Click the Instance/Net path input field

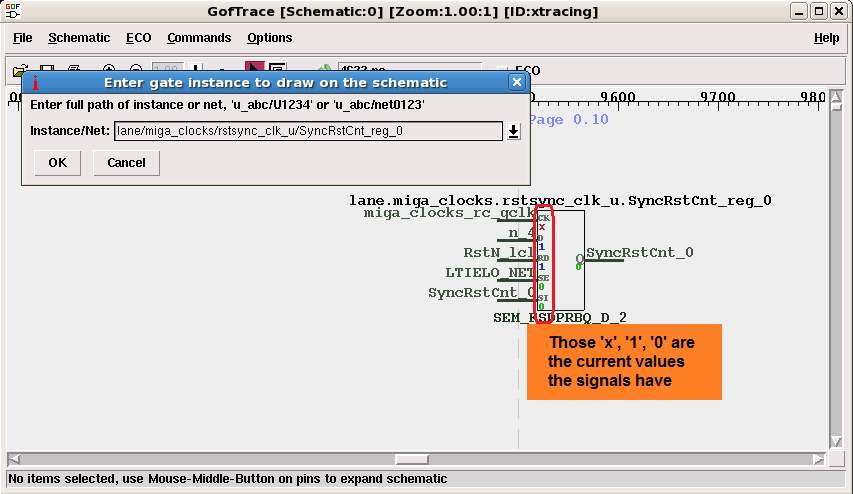coord(308,131)
